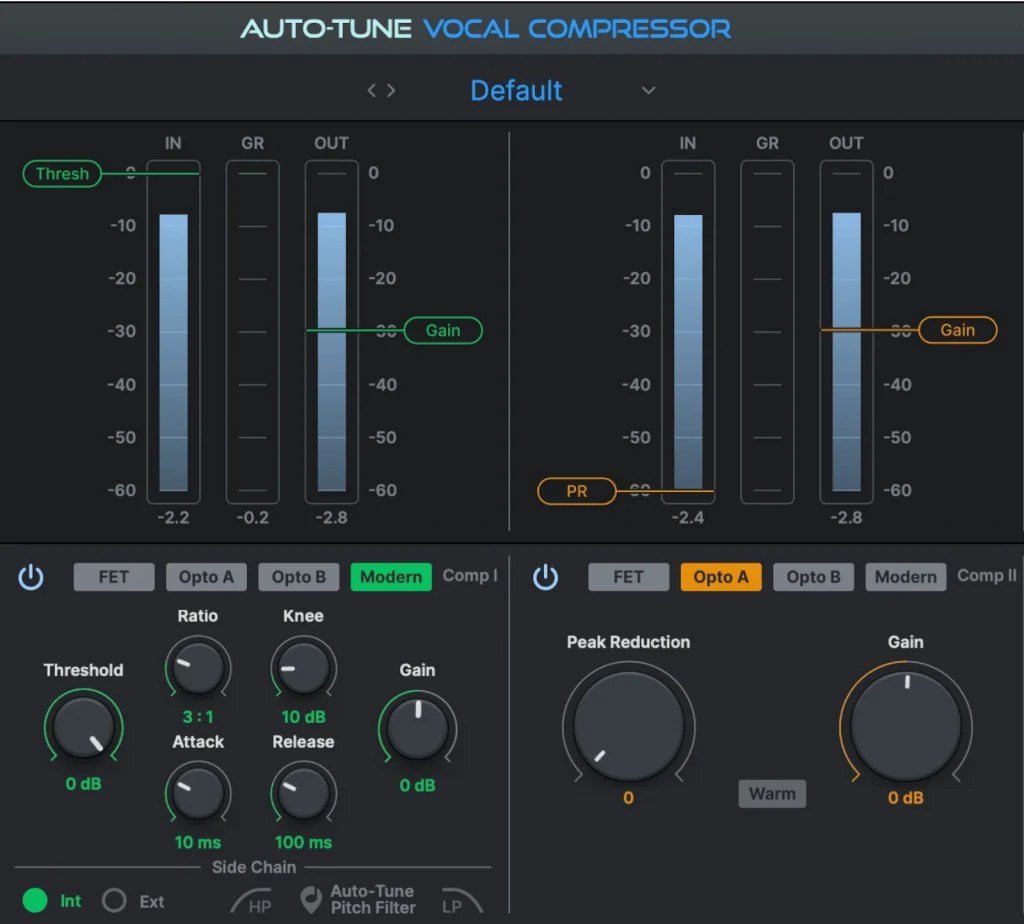The width and height of the screenshot is (1024, 924).
Task: Activate Opto A mode on Comp II
Action: pos(720,577)
